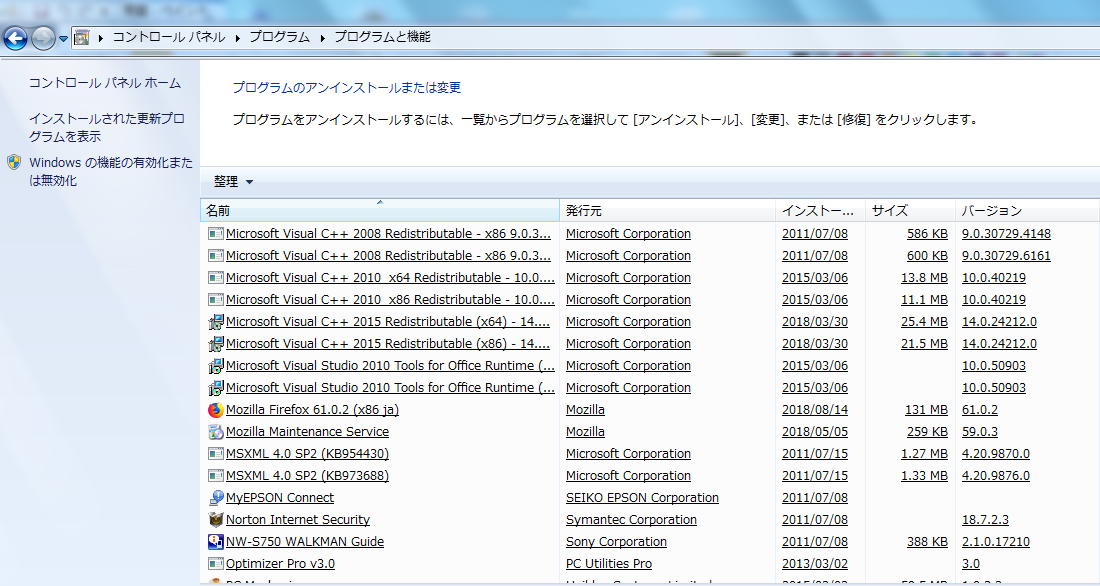Click the Mozilla Maintenance Service icon
The height and width of the screenshot is (586, 1100).
coord(215,432)
